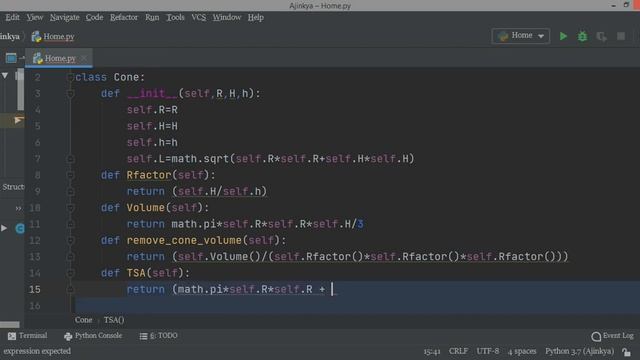Select the Home.py editor tab

[x=60, y=58]
